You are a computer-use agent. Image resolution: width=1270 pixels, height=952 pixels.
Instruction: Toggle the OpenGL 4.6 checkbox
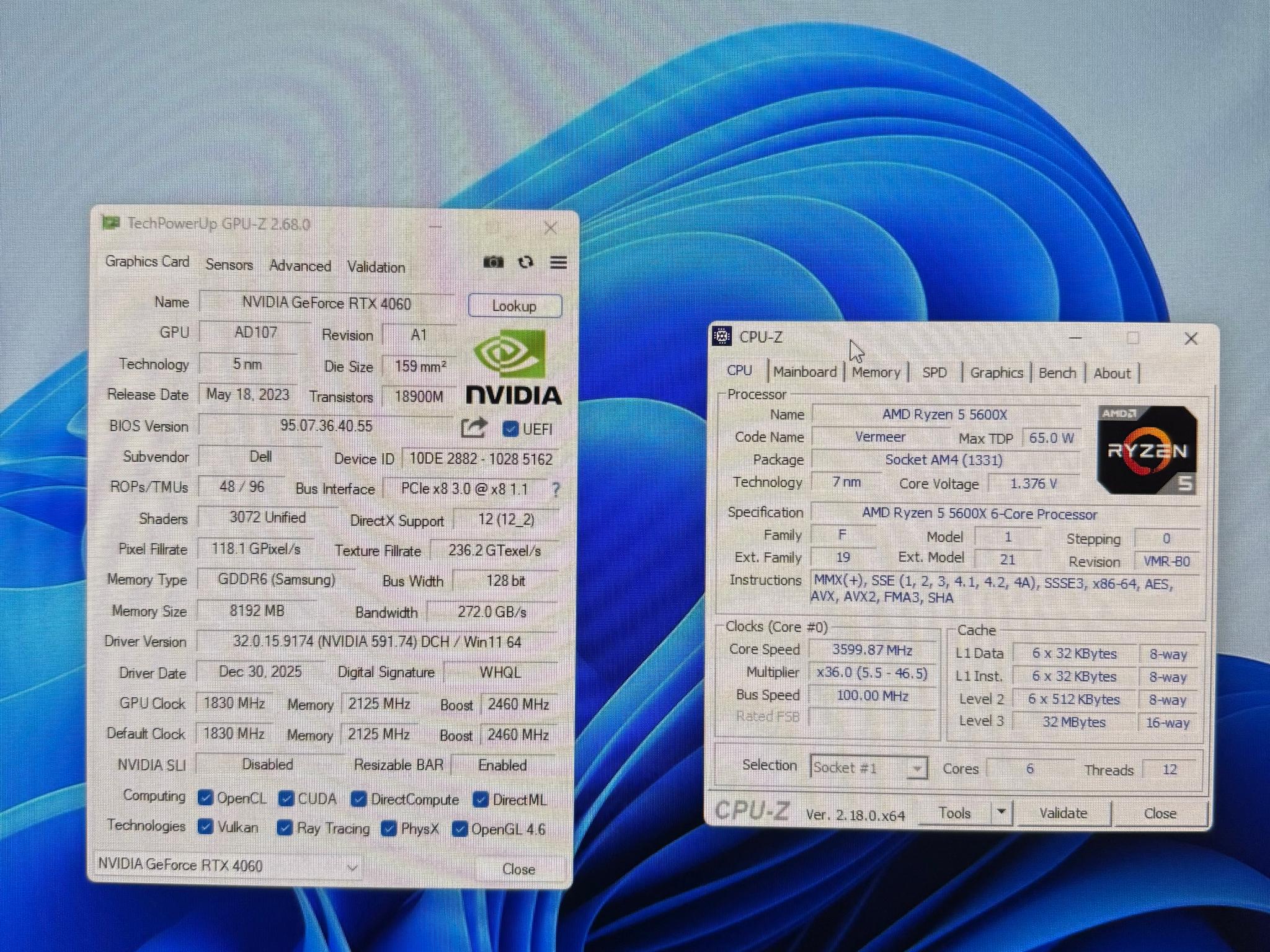coord(460,829)
